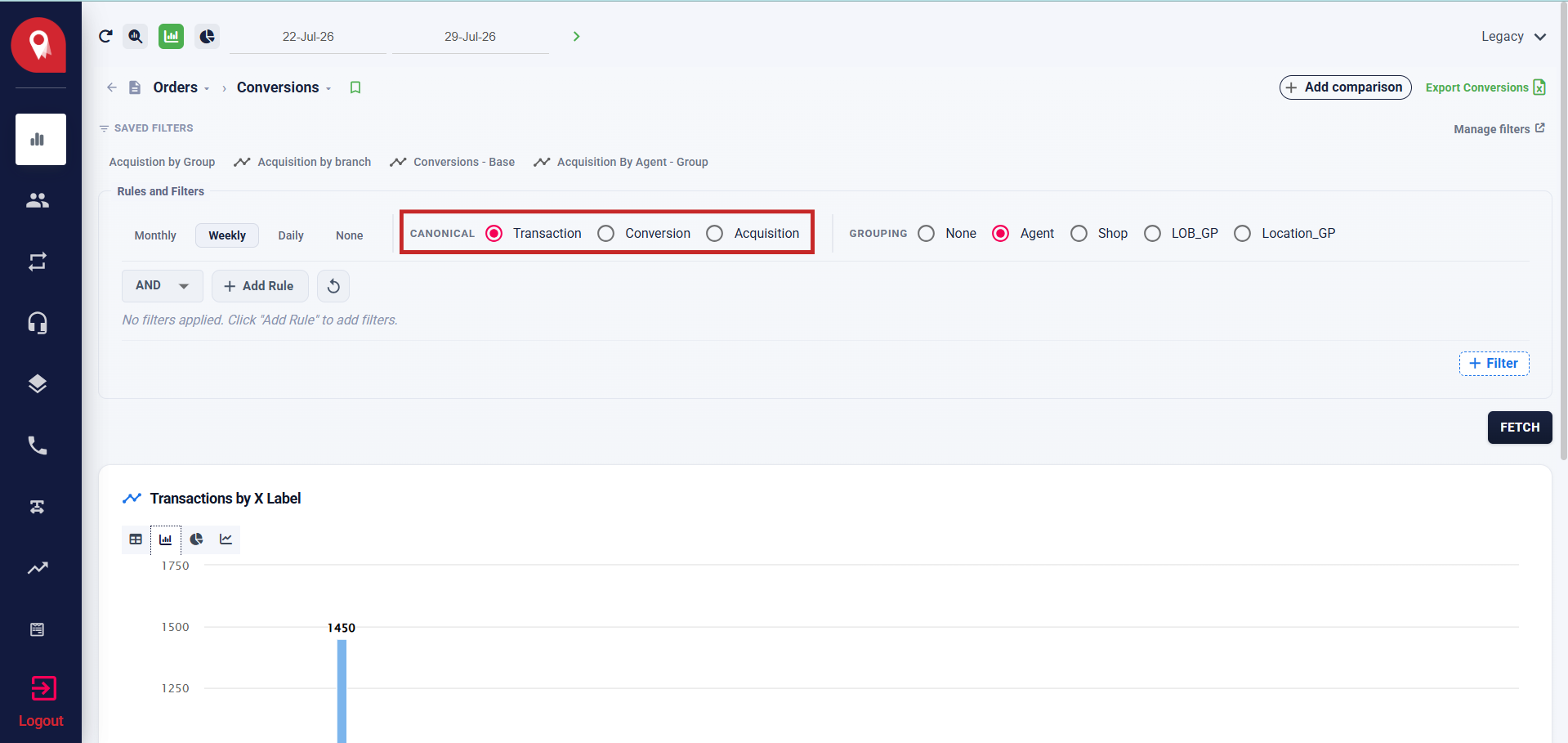The image size is (1568, 743).
Task: Bookmark the current Conversions view
Action: pos(355,87)
